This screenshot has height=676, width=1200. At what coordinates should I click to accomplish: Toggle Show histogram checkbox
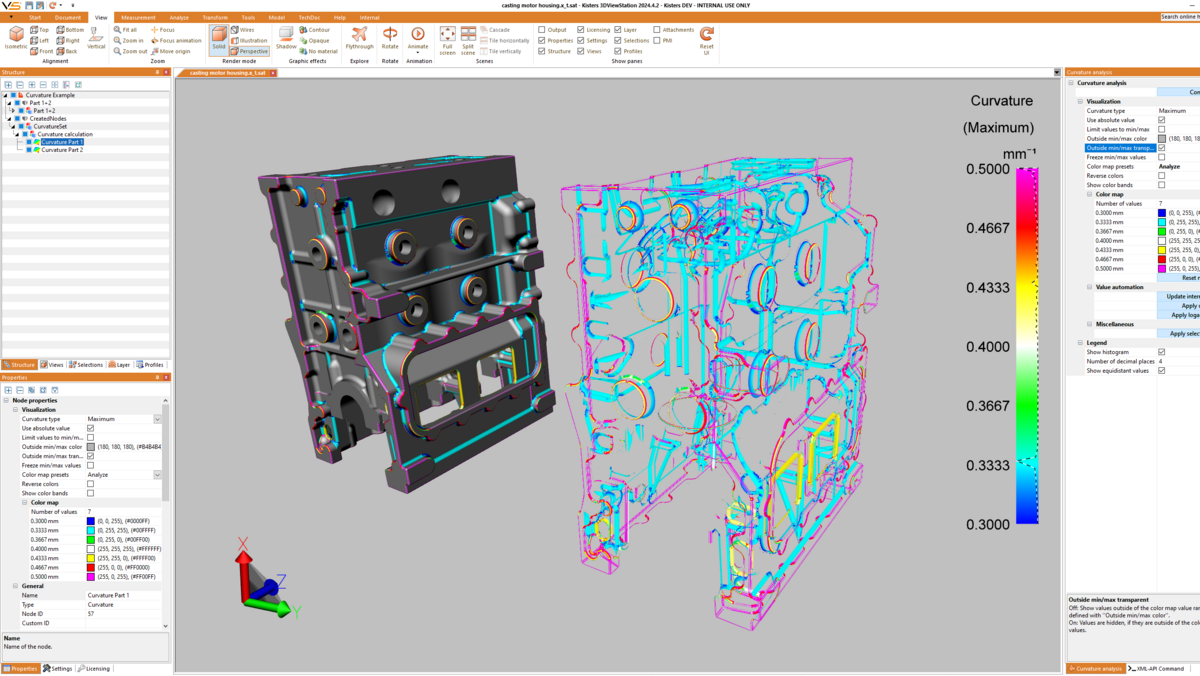click(x=1161, y=352)
